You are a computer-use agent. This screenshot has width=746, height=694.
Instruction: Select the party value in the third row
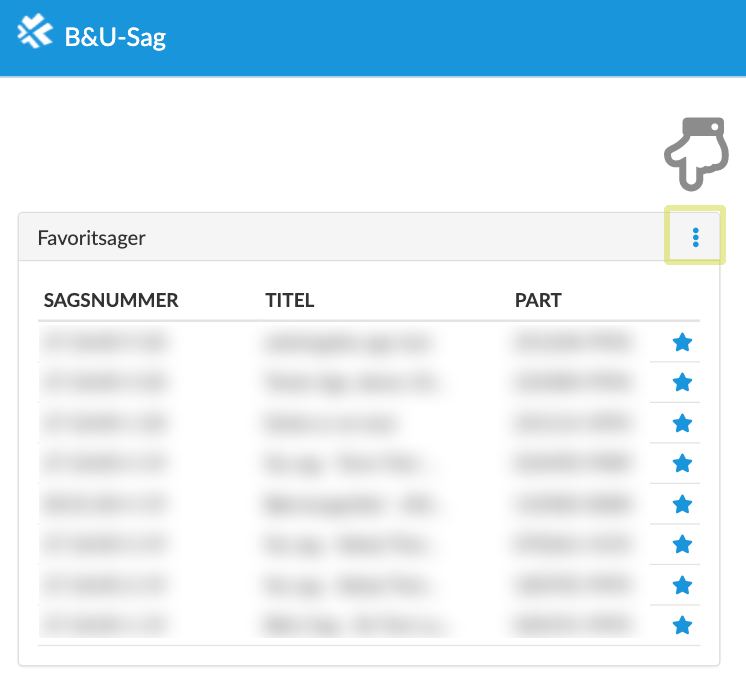click(x=573, y=423)
